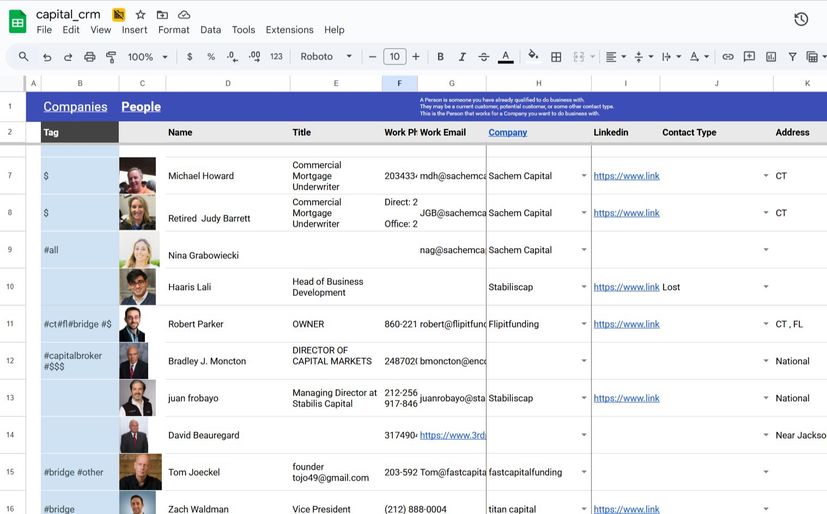Open the View menu
The width and height of the screenshot is (827, 514).
click(x=101, y=30)
